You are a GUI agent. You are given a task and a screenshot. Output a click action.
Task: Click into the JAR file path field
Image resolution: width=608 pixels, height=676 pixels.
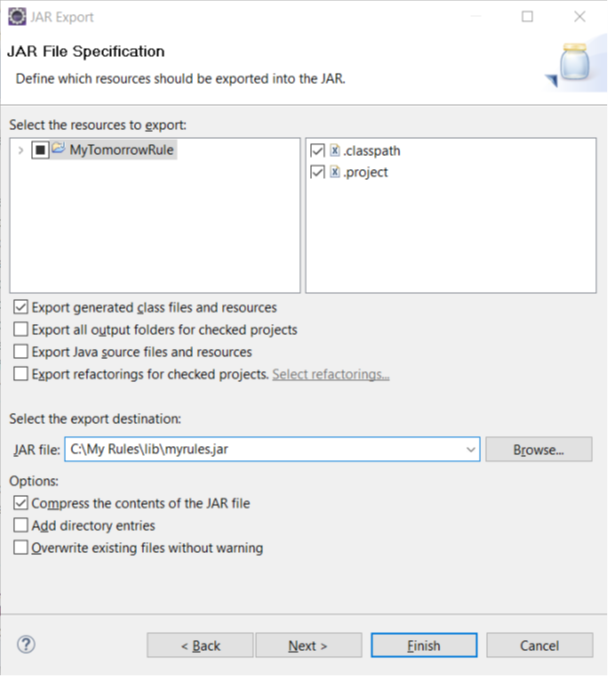pos(260,450)
